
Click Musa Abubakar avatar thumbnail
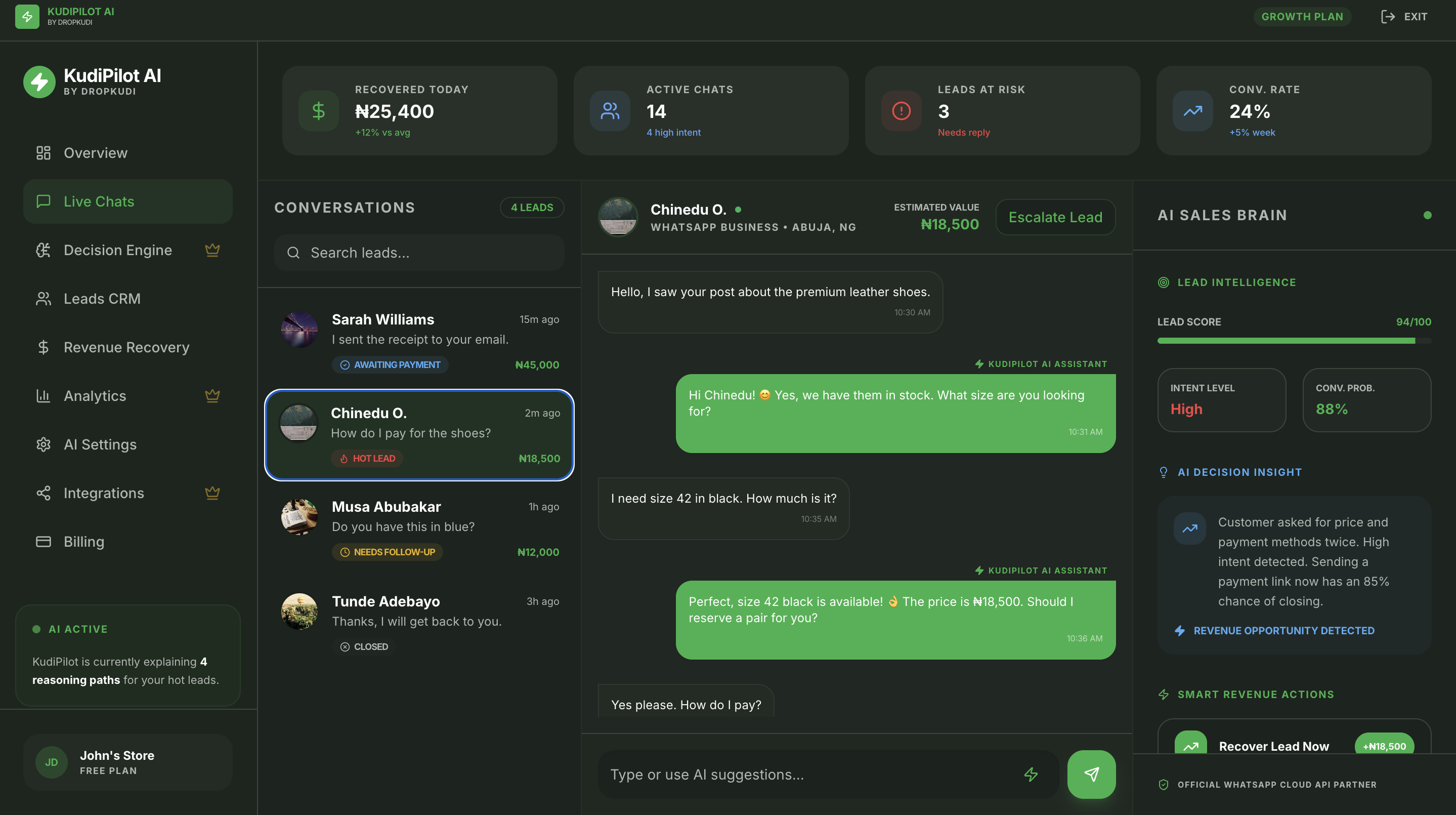pos(299,517)
